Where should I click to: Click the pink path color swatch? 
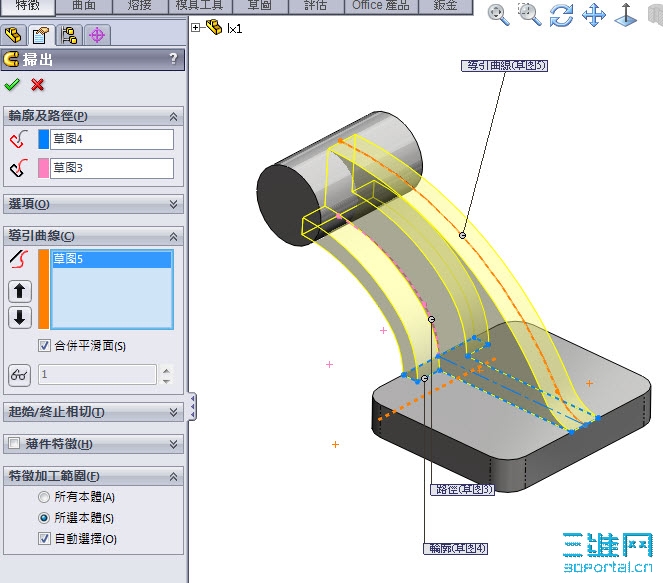tap(44, 168)
